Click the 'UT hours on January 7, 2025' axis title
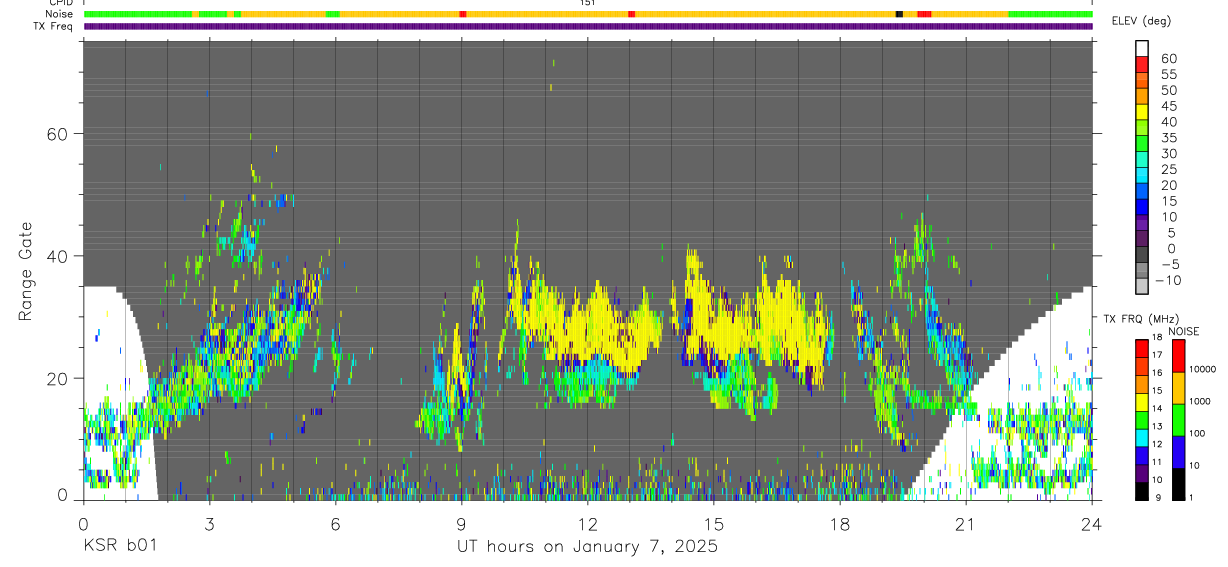This screenshot has height=567, width=1228. pos(587,547)
